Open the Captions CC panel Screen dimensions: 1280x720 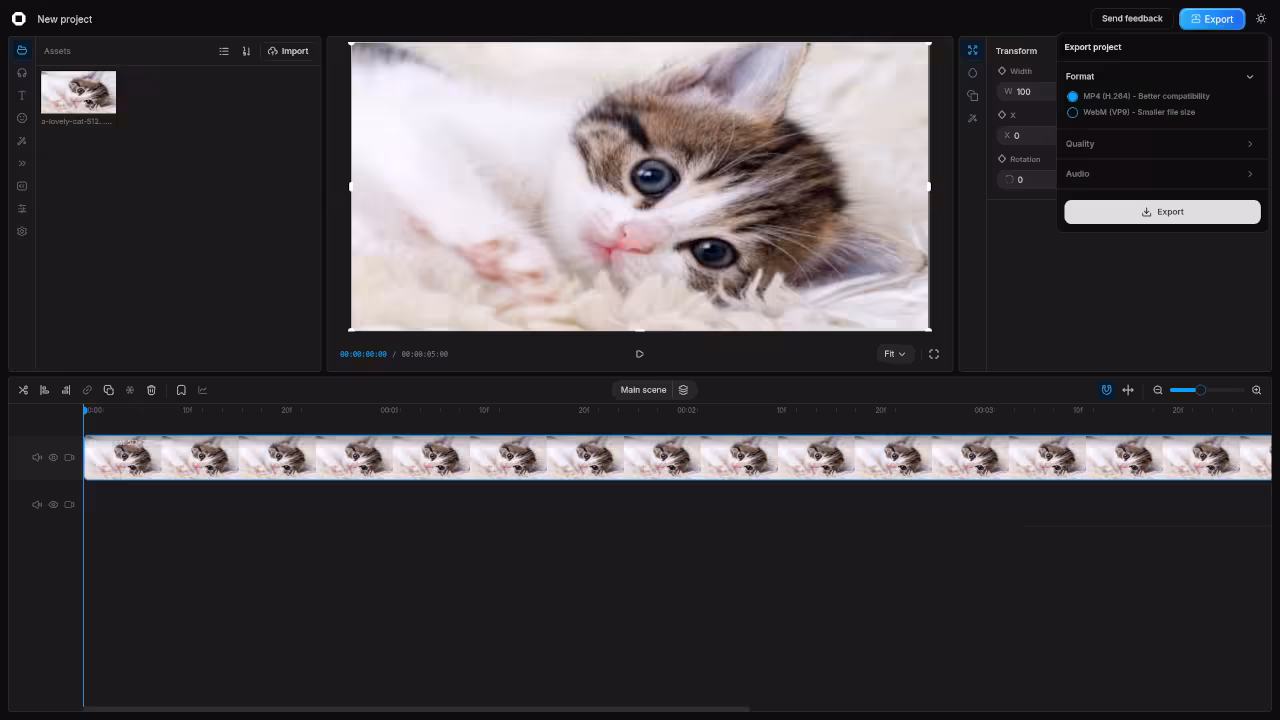[x=22, y=186]
